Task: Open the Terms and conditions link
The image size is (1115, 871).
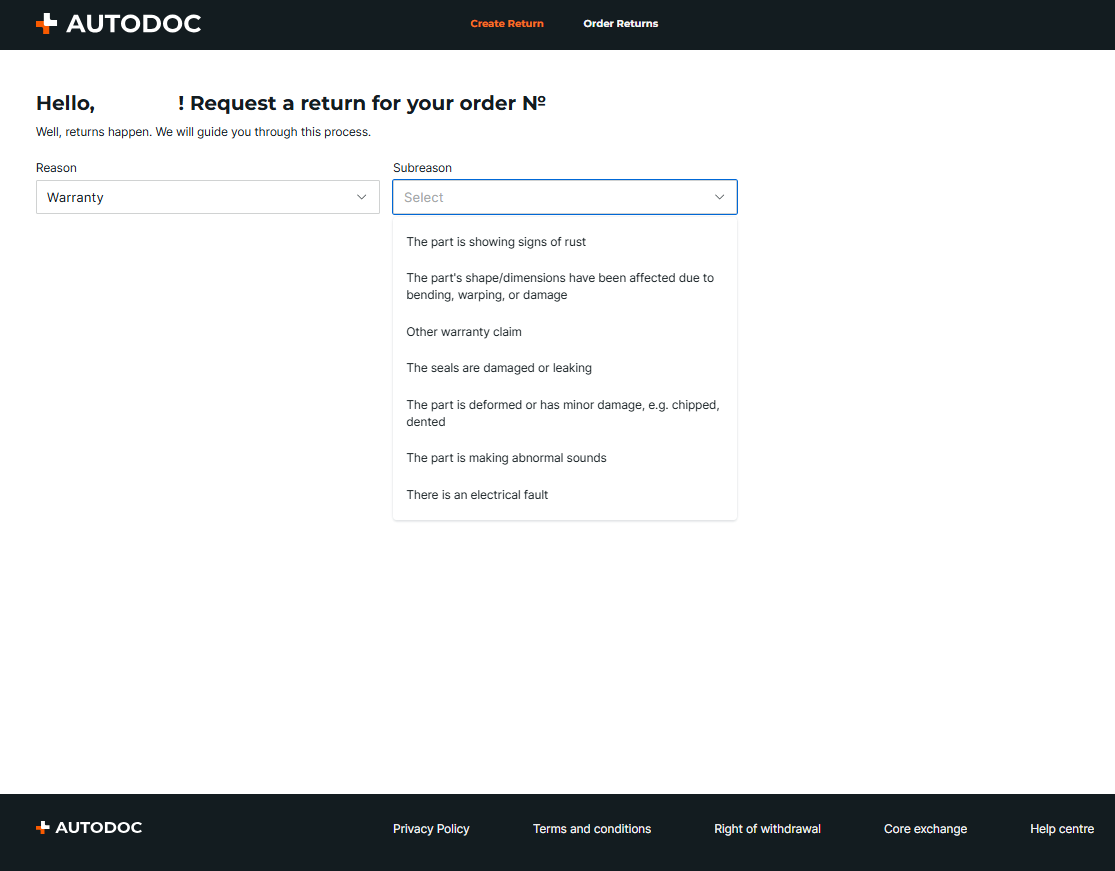Action: pos(592,829)
